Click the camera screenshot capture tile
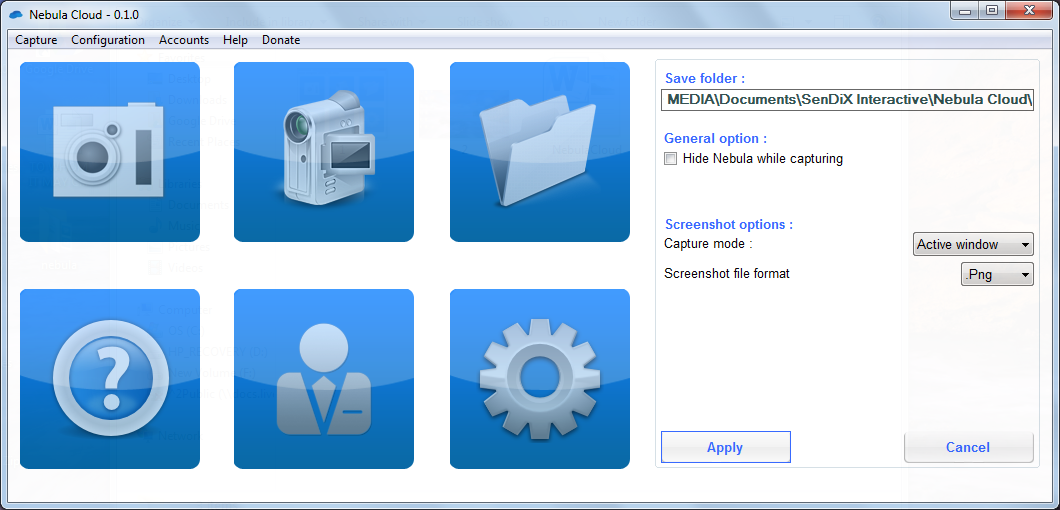This screenshot has width=1060, height=510. 110,152
